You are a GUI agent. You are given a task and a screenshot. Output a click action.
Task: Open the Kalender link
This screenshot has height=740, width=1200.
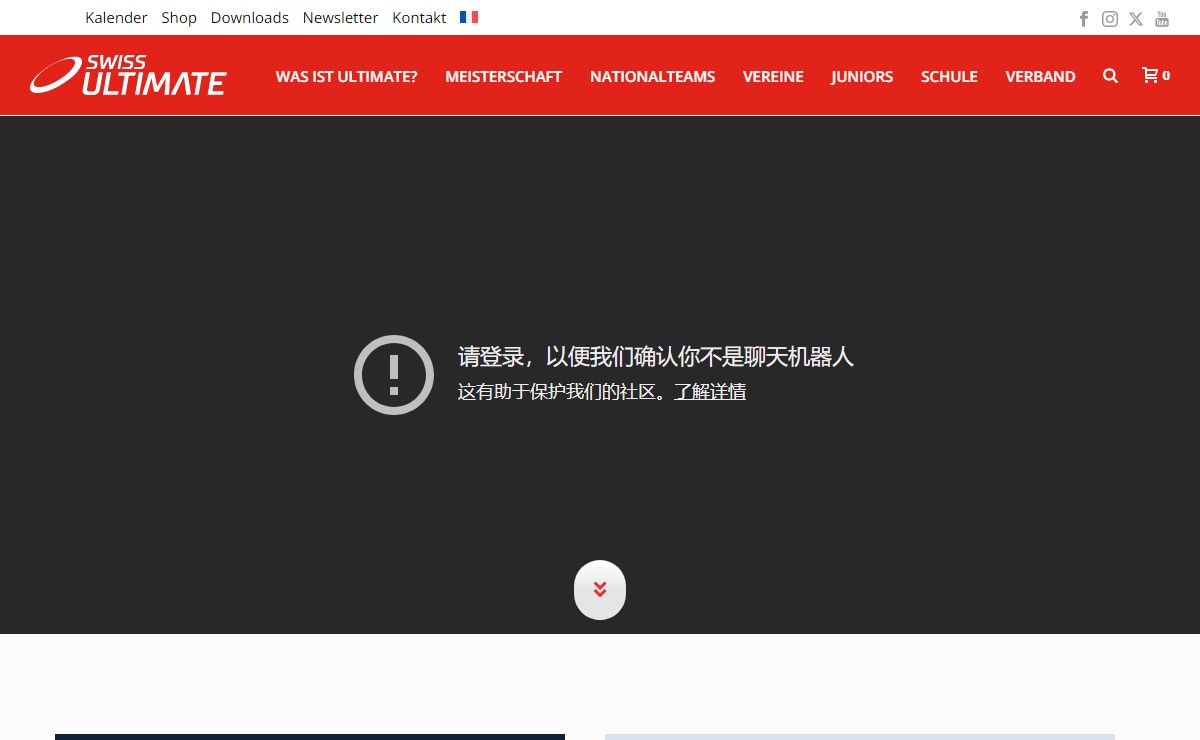coord(116,17)
